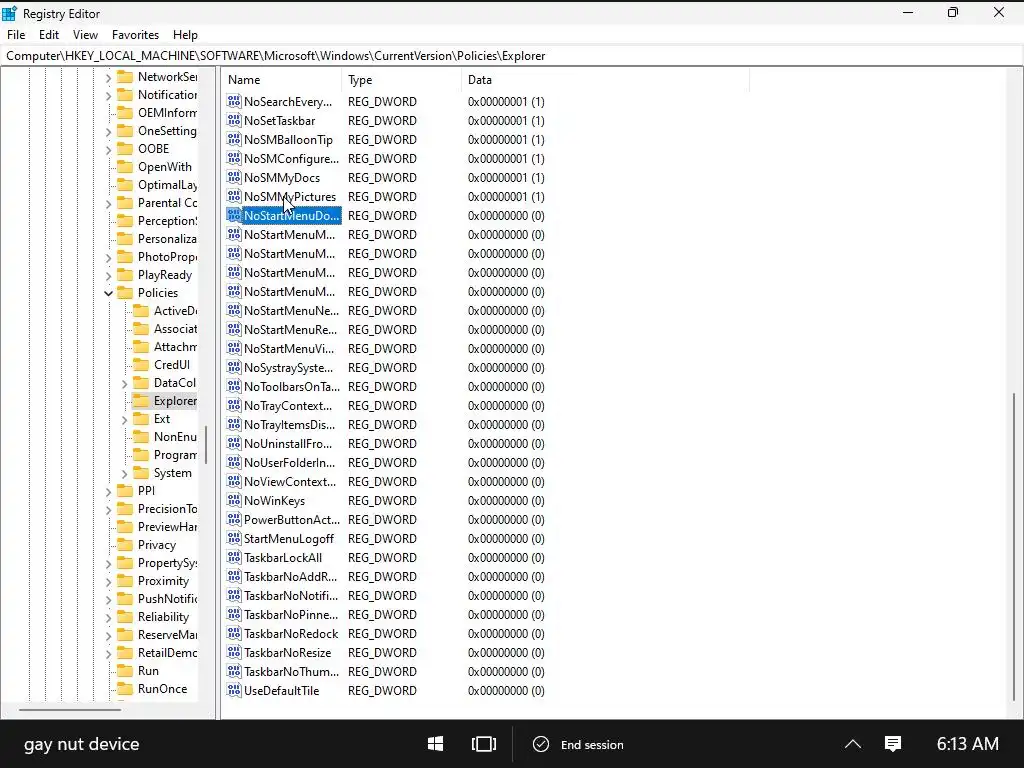Expand the Reliability tree node
The height and width of the screenshot is (768, 1024).
[x=108, y=617]
